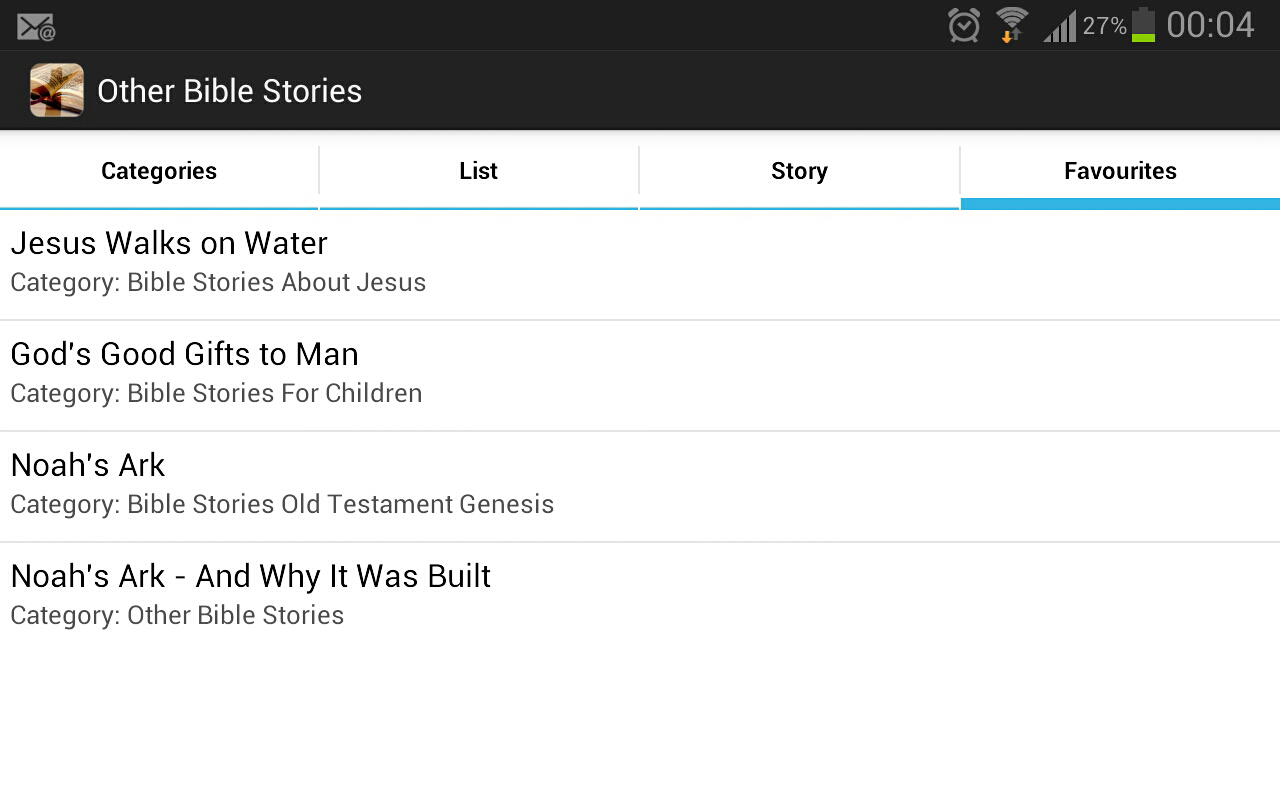Tap Category: Bible Stories About Jesus subtitle
This screenshot has width=1280, height=800.
tap(218, 283)
